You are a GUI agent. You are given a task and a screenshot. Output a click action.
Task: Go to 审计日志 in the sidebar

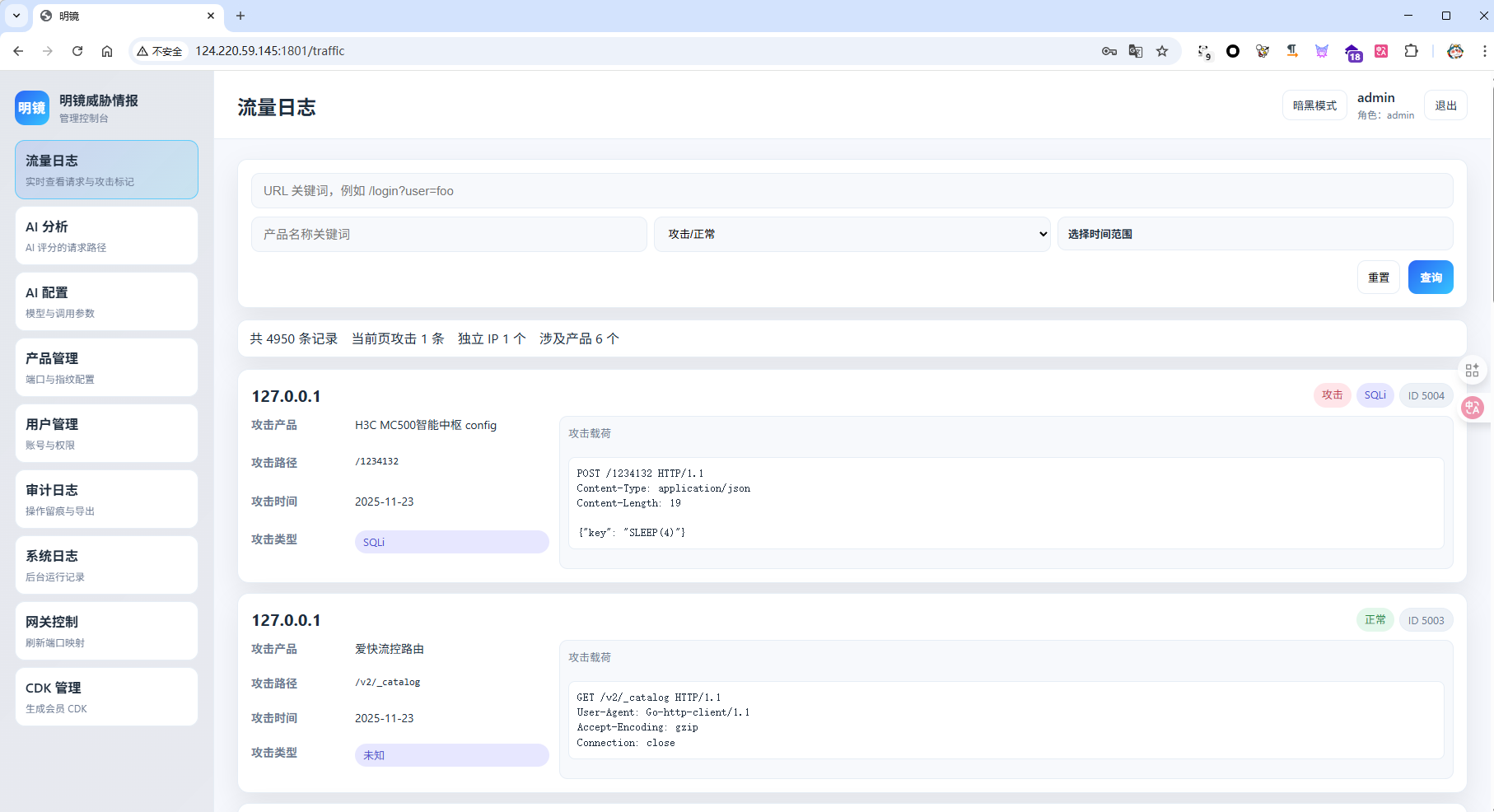point(106,499)
